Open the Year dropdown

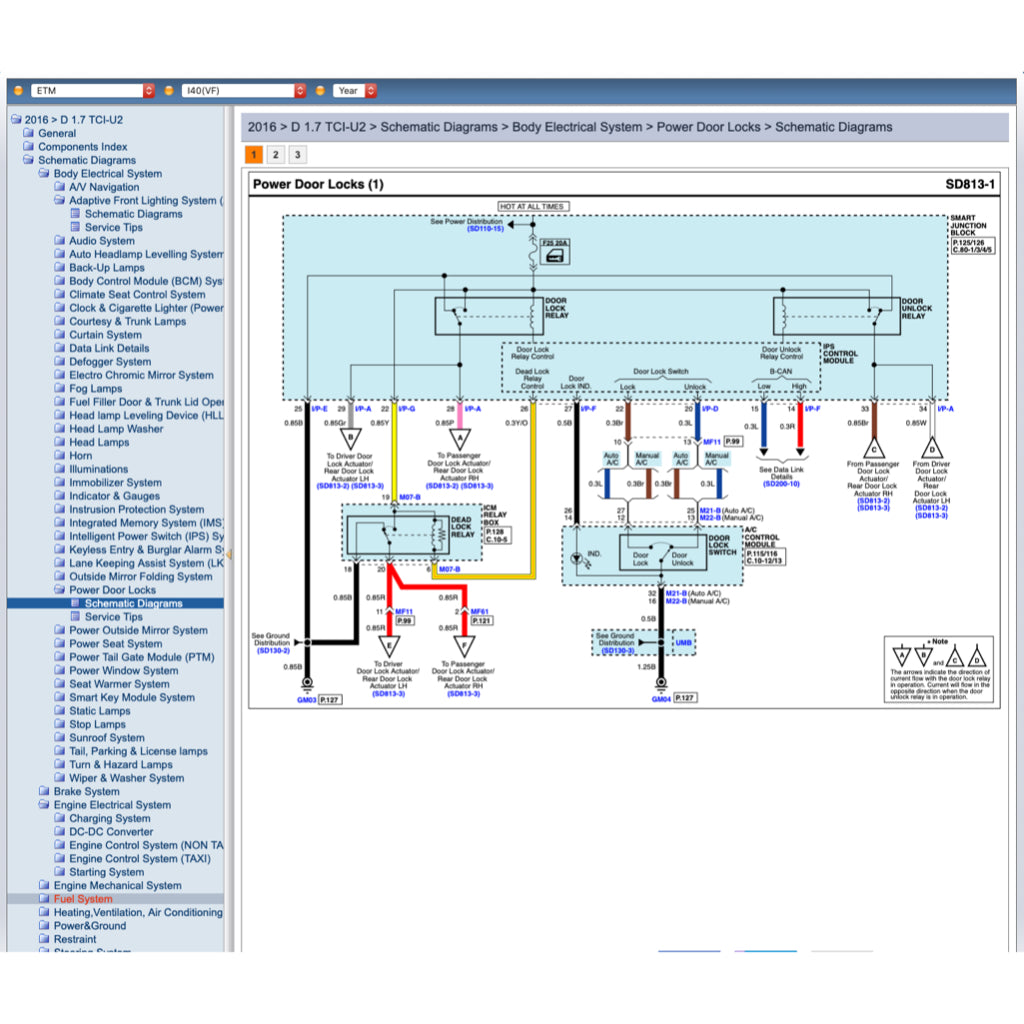[x=355, y=91]
